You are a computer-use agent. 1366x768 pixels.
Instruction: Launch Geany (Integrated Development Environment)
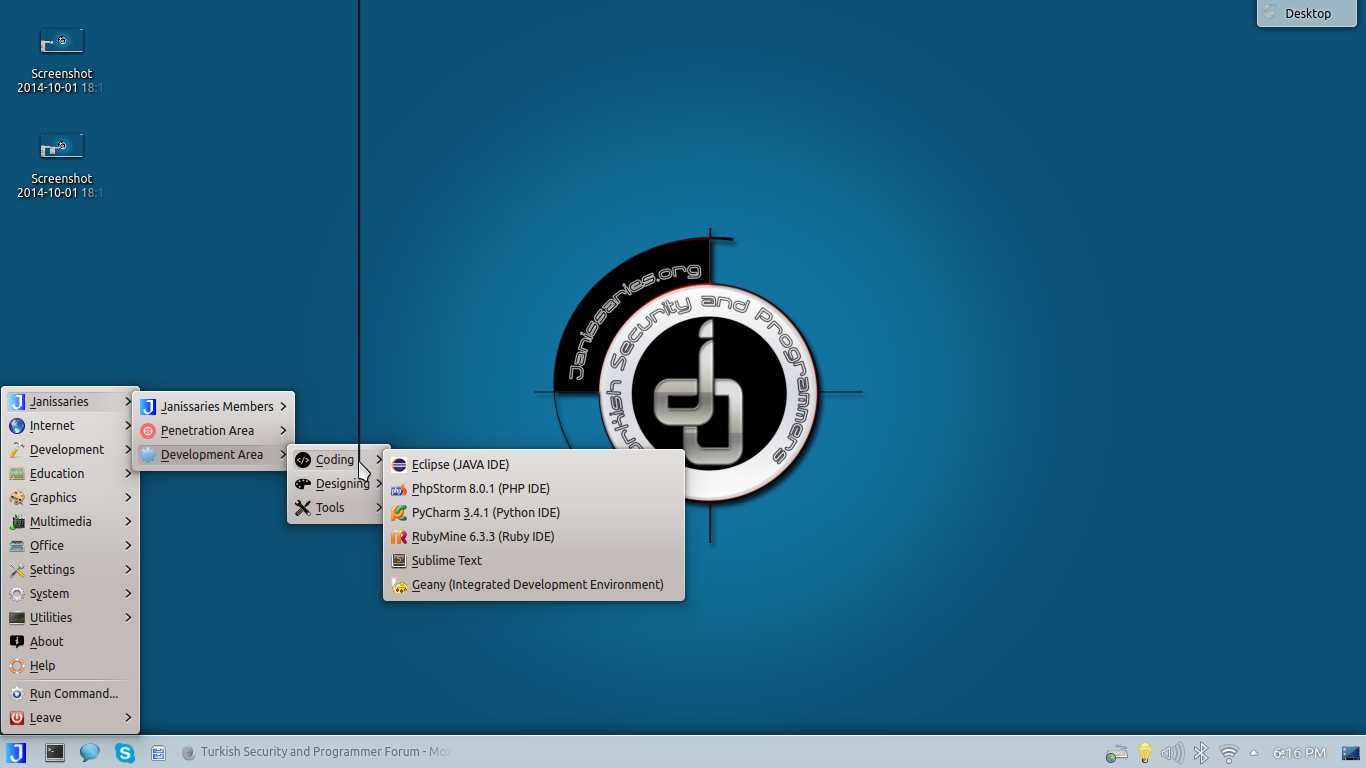click(534, 585)
